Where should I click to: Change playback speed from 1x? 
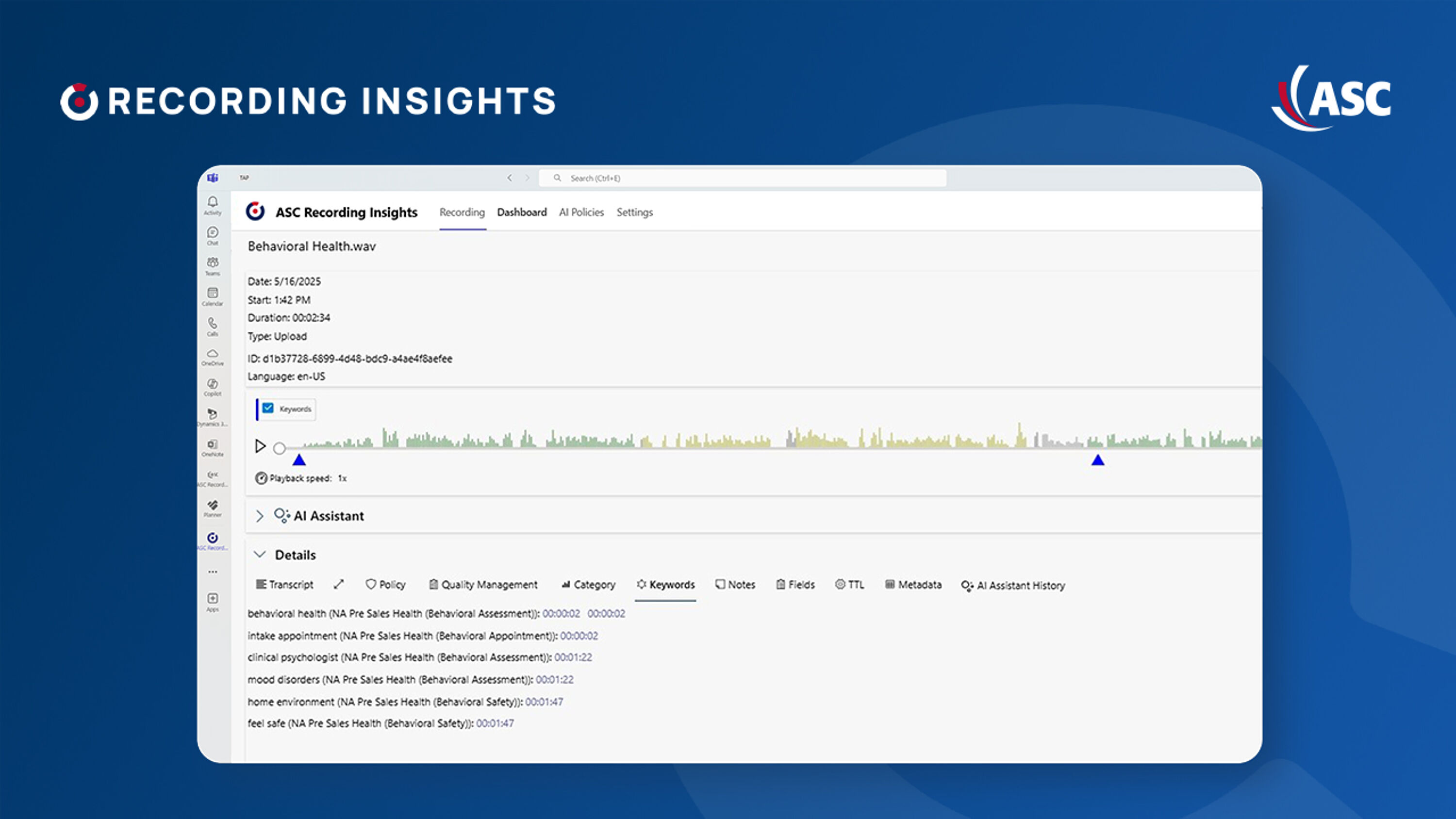point(341,477)
